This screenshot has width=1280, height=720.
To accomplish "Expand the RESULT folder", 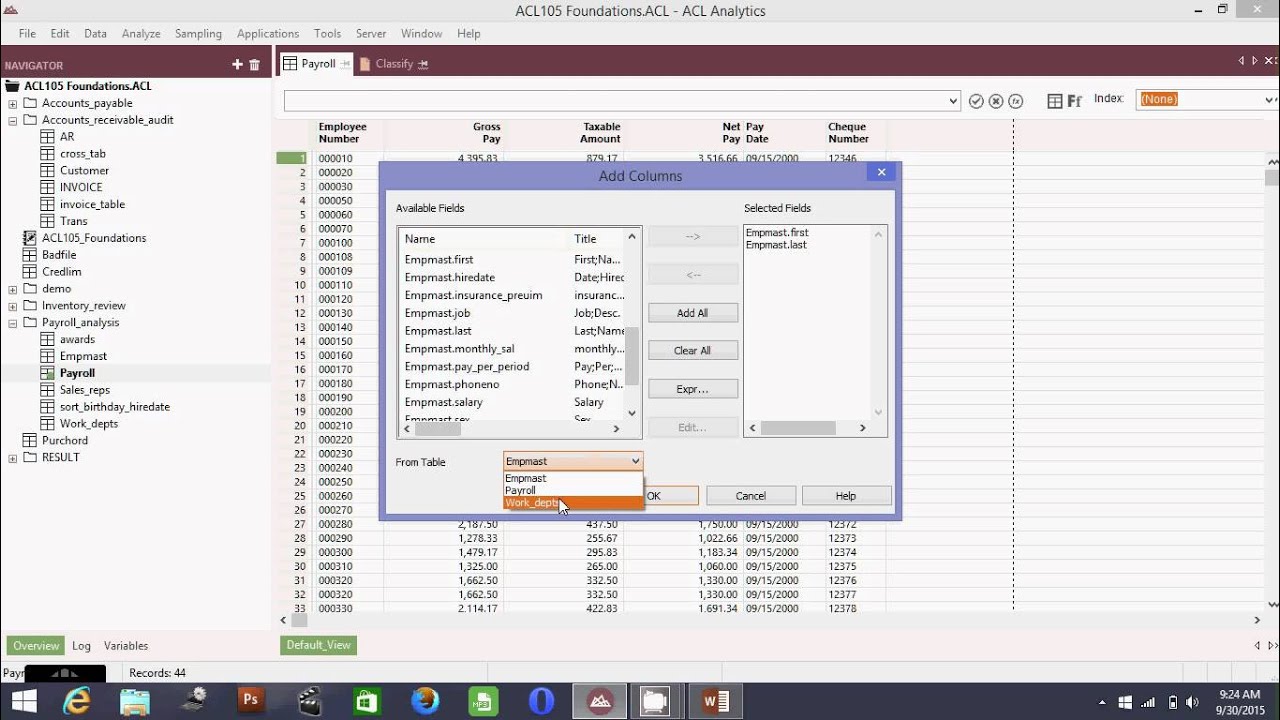I will pos(12,458).
